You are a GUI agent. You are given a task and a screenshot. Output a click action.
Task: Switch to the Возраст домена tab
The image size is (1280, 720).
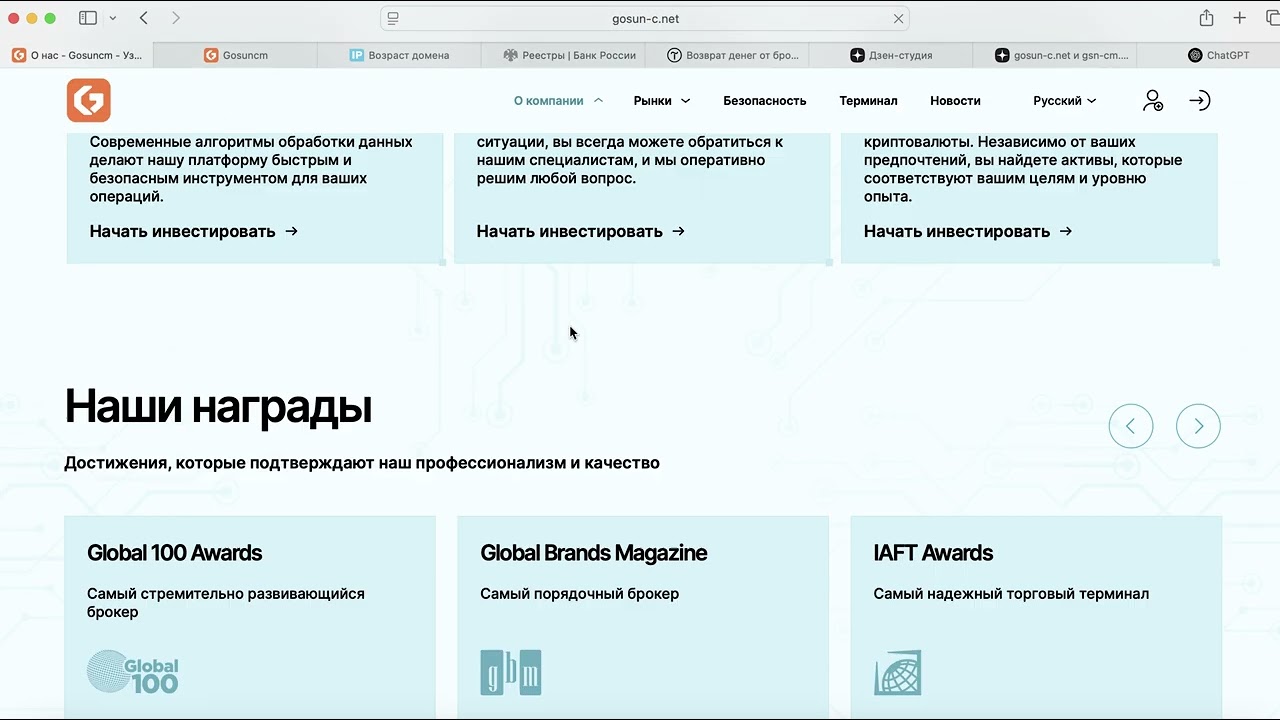[399, 55]
